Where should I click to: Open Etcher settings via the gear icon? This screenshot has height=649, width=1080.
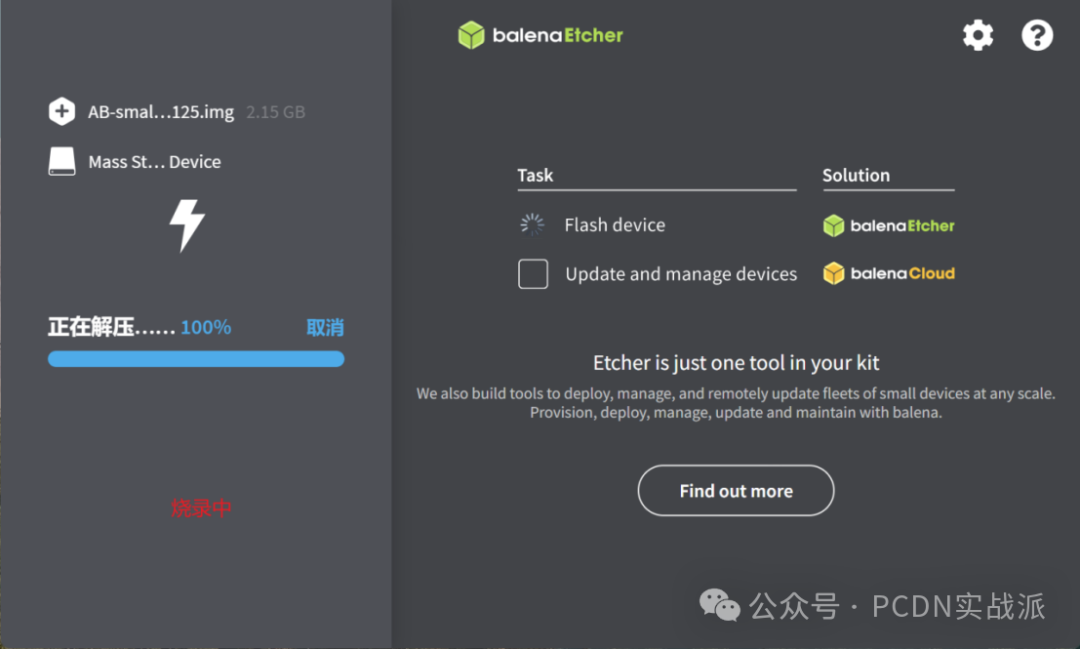tap(977, 35)
